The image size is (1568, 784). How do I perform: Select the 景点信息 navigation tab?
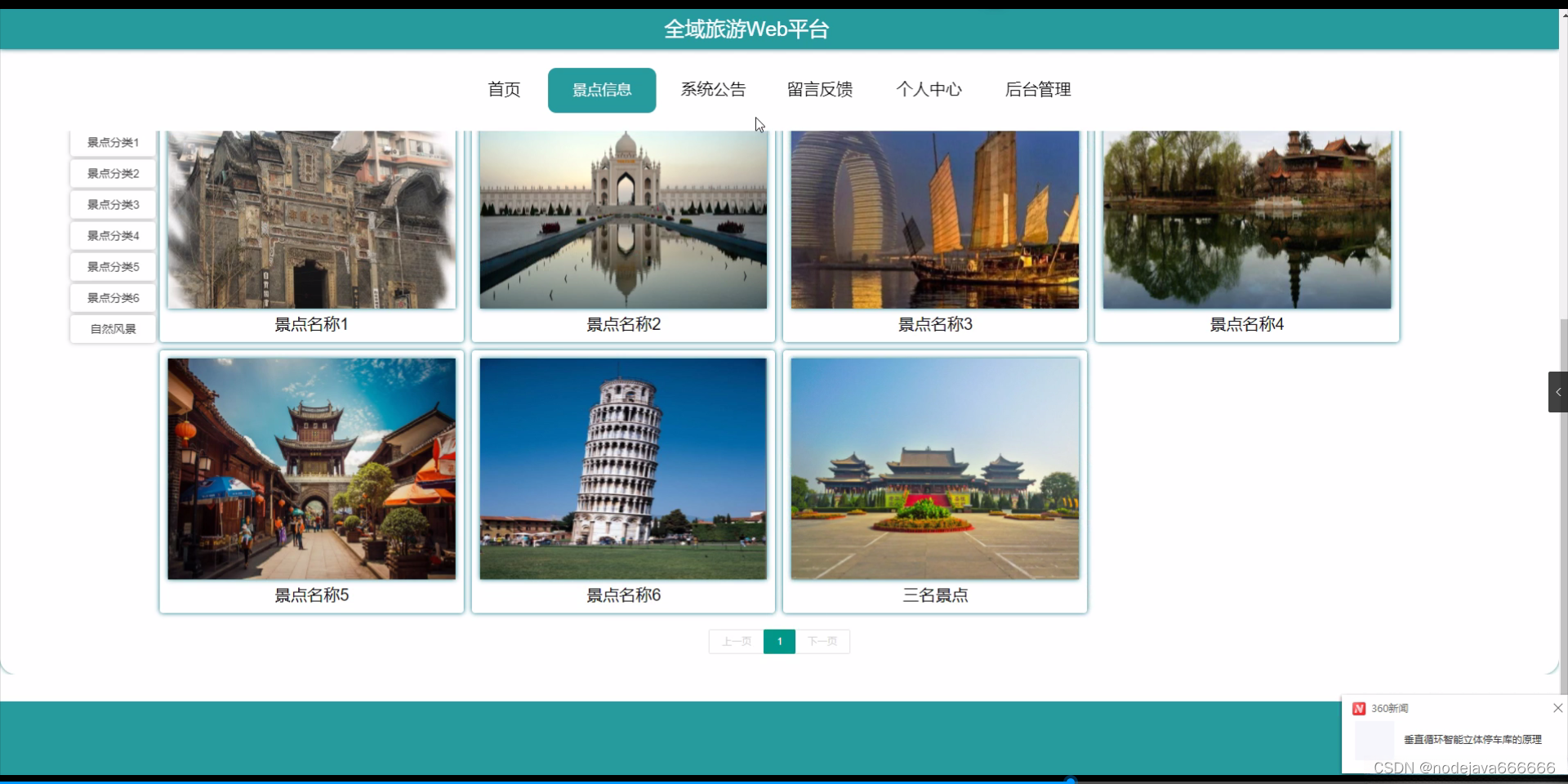click(x=602, y=90)
